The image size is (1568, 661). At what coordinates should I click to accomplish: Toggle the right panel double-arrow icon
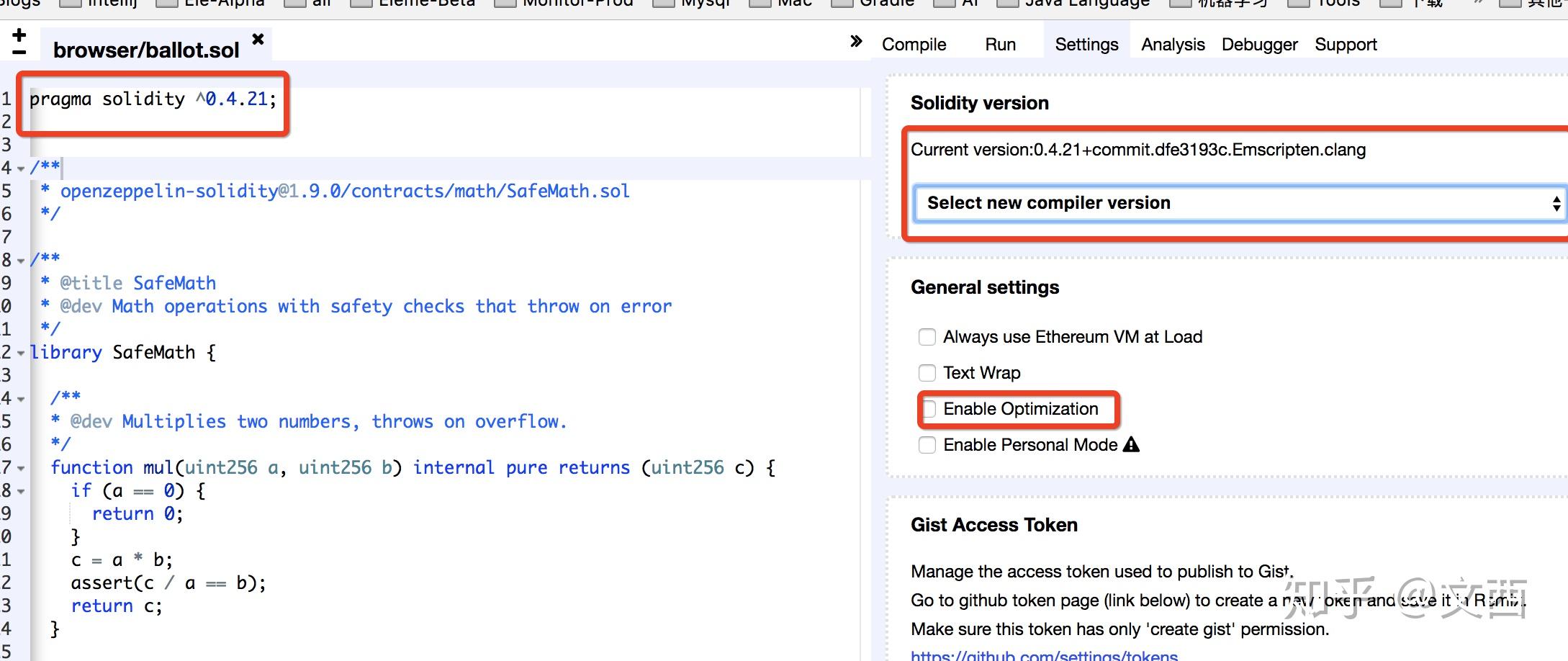pyautogui.click(x=856, y=41)
